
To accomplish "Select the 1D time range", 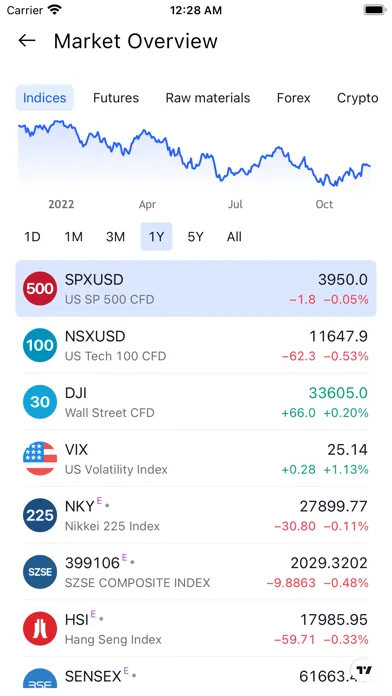I will click(32, 237).
